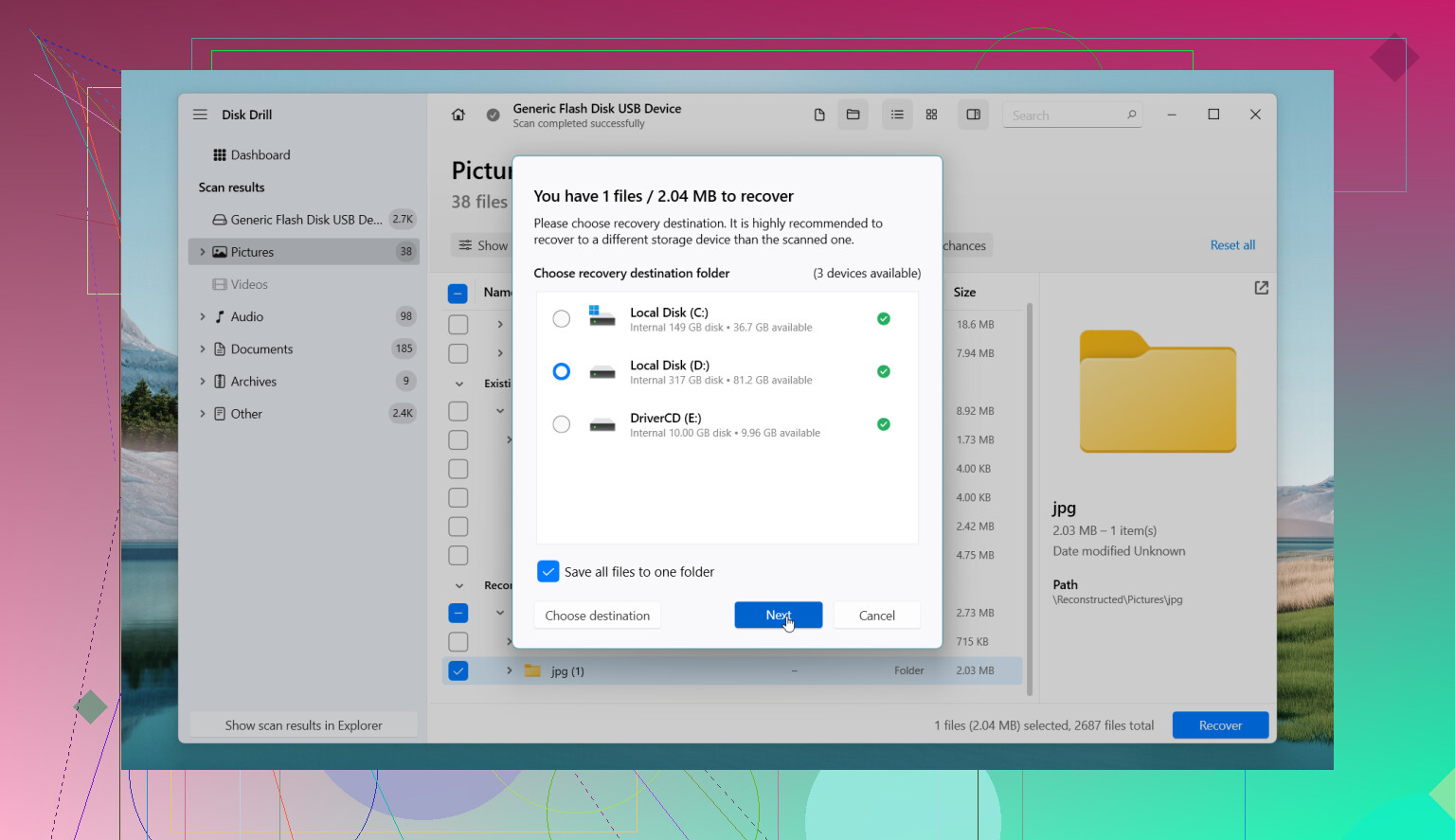Screen dimensions: 1455x840
Task: Click the scan completed checkmark status icon
Action: point(494,115)
